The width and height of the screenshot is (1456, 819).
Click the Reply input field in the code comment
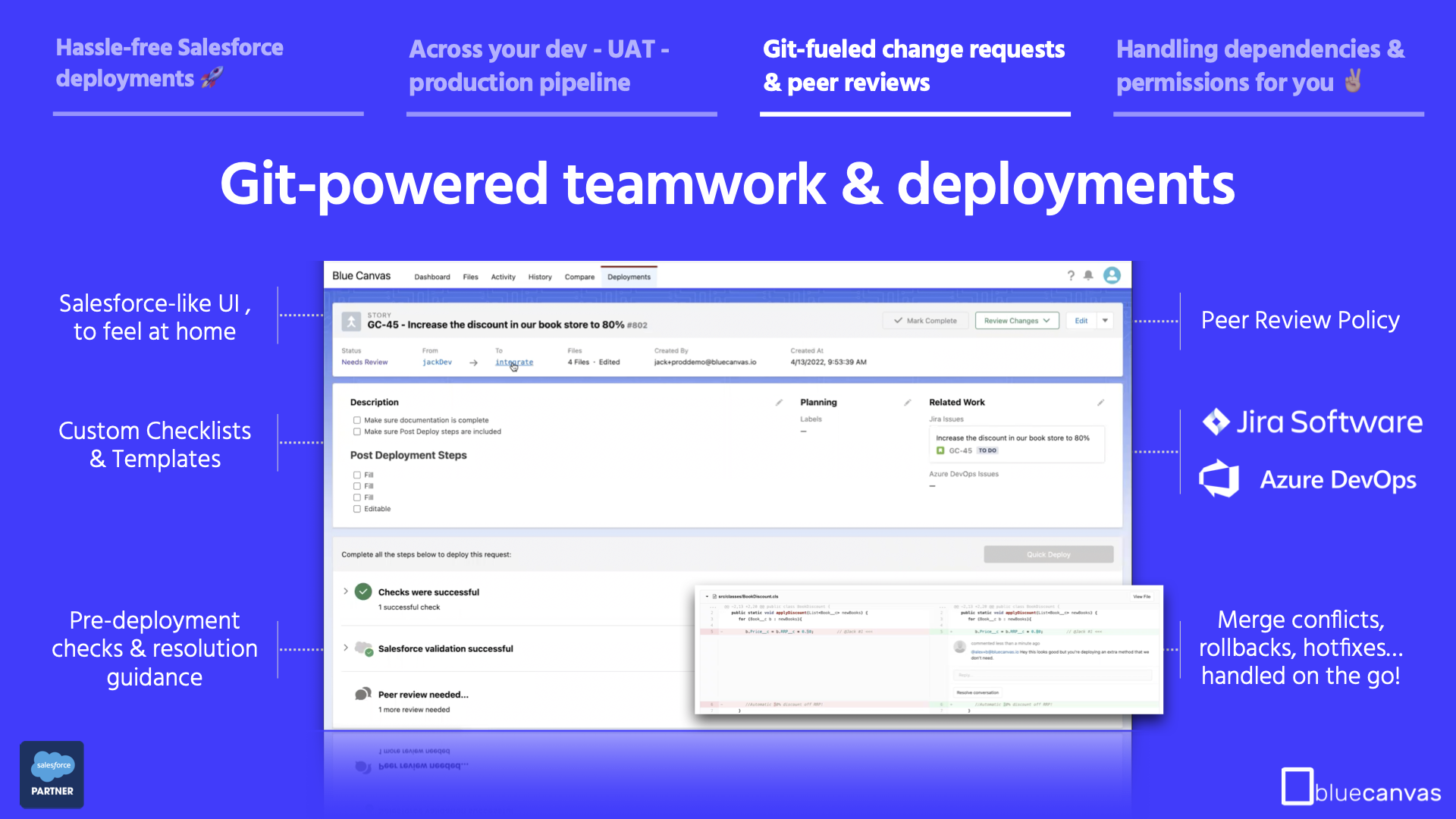point(1054,675)
